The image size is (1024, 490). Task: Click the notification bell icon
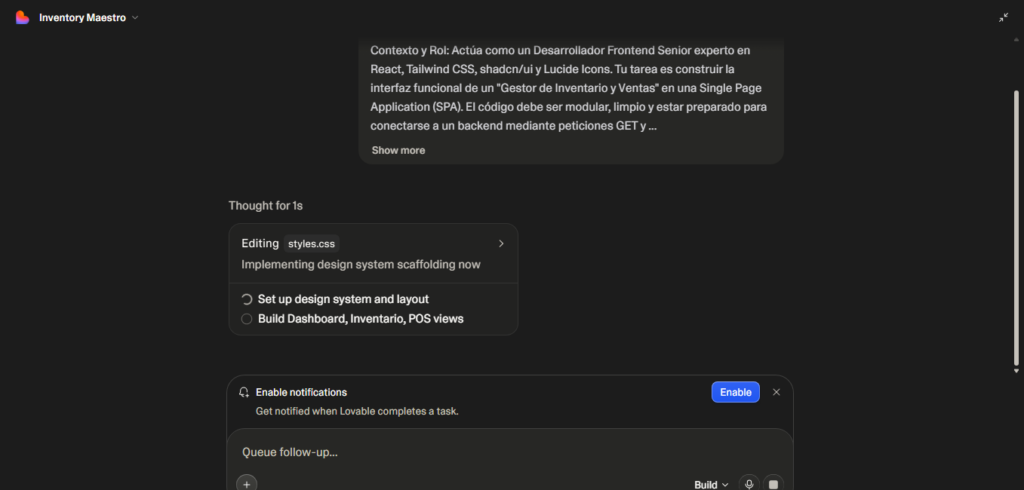point(244,392)
